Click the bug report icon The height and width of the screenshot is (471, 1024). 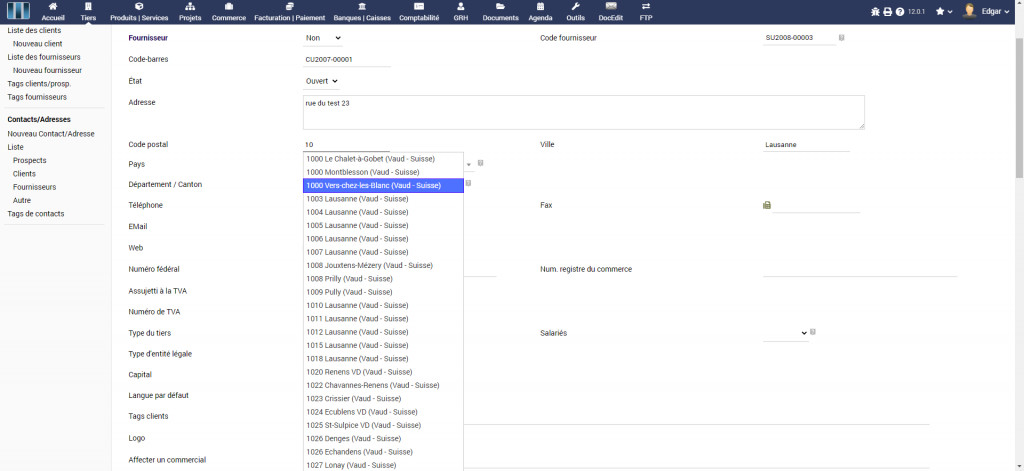point(875,12)
